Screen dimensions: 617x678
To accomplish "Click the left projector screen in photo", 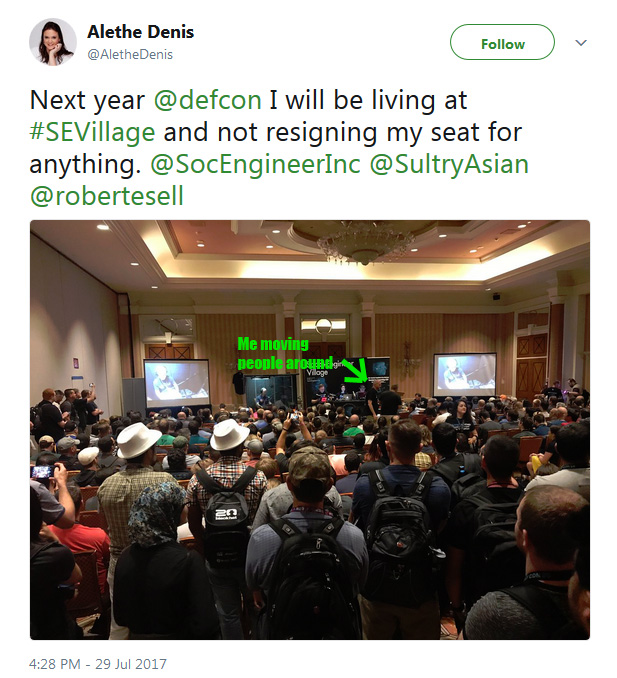I will tap(176, 383).
